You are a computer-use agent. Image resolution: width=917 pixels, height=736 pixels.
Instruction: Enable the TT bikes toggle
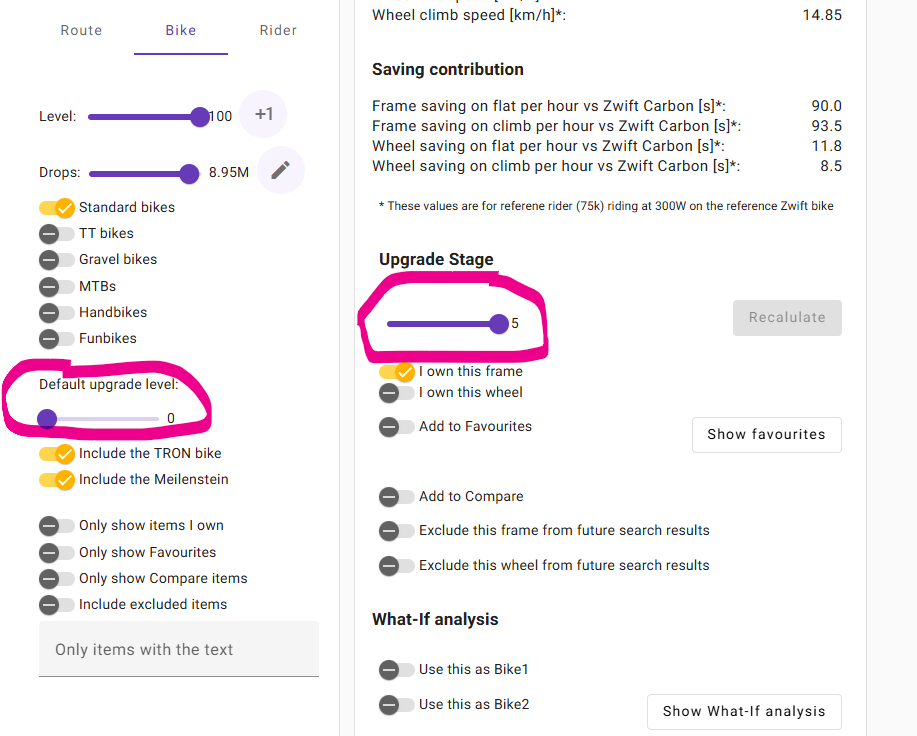[57, 234]
